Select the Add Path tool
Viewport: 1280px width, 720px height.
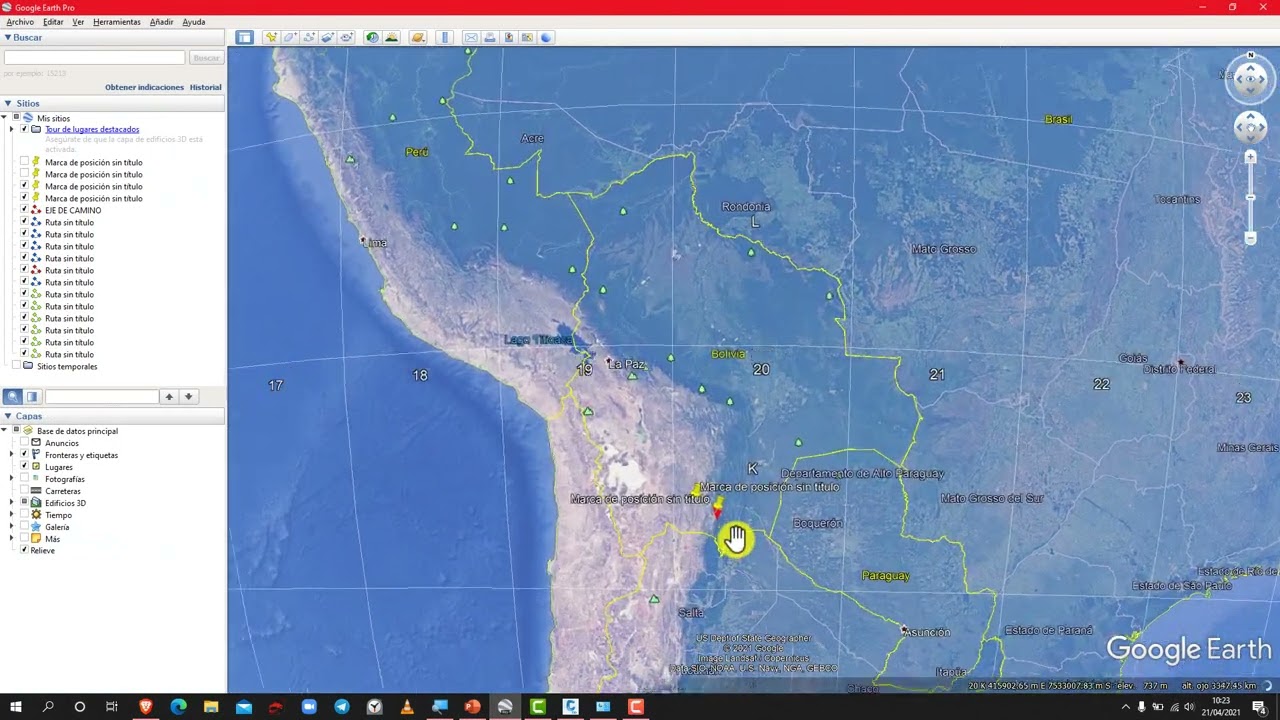click(x=309, y=37)
